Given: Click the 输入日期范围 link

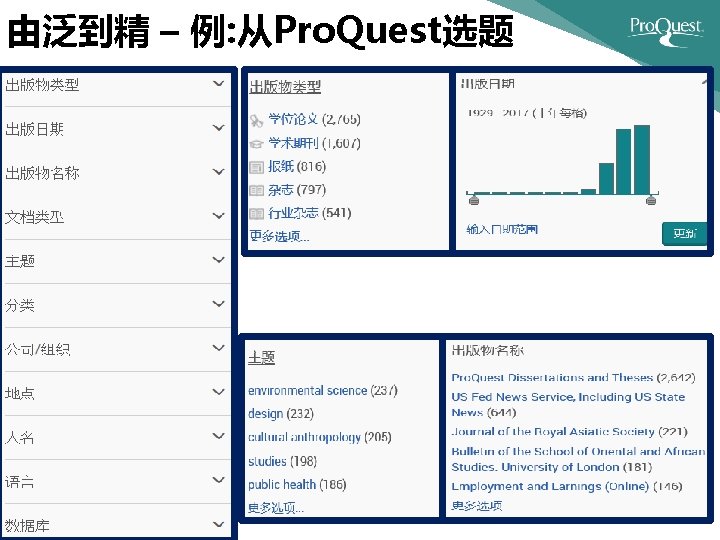Looking at the screenshot, I should (x=502, y=229).
